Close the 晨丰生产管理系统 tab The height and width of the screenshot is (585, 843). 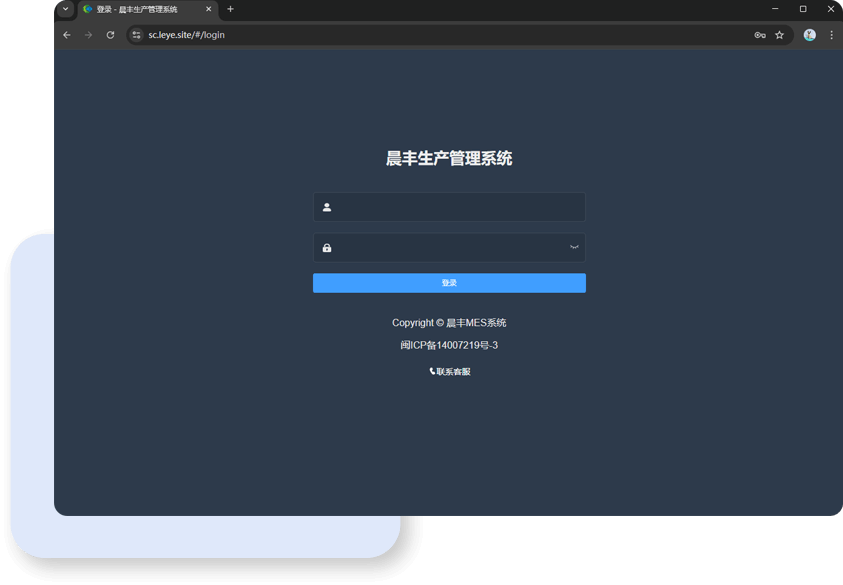coord(209,9)
